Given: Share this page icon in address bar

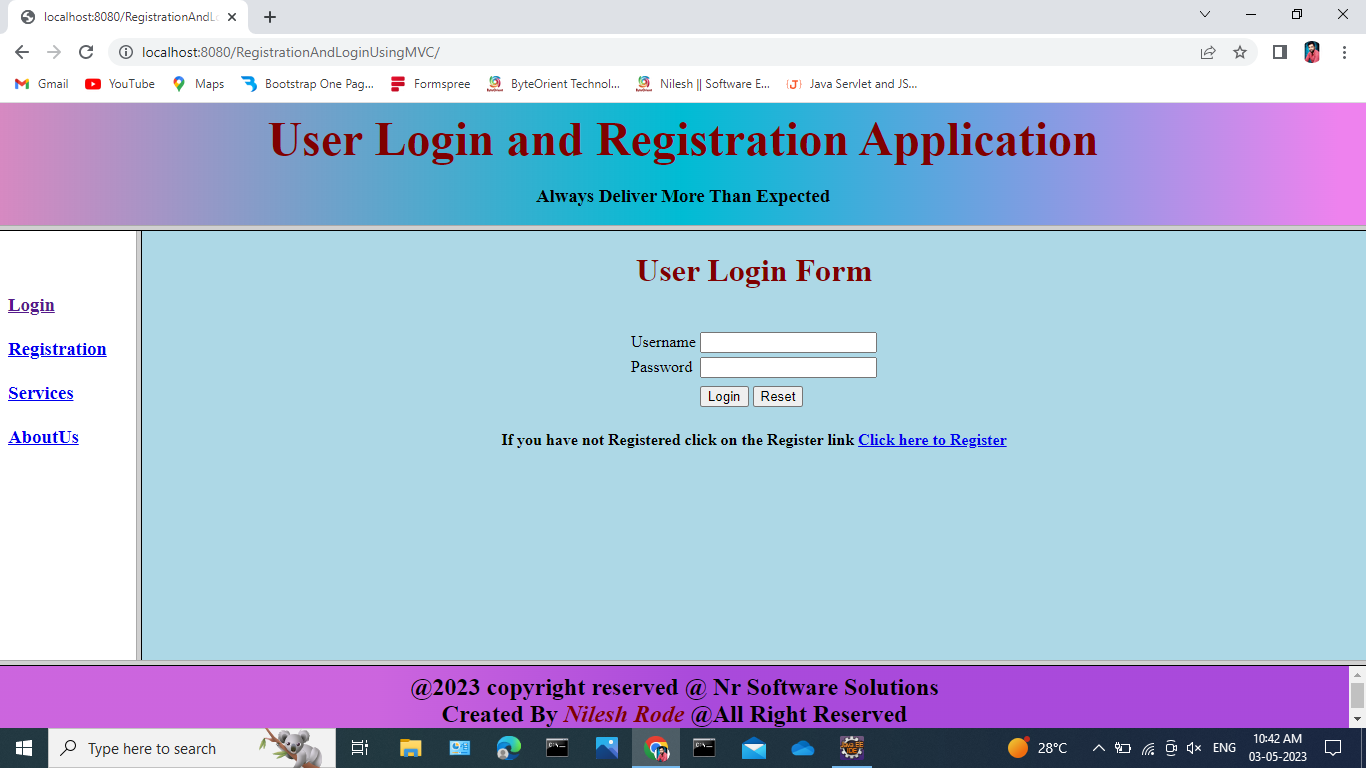Looking at the screenshot, I should click(x=1208, y=52).
